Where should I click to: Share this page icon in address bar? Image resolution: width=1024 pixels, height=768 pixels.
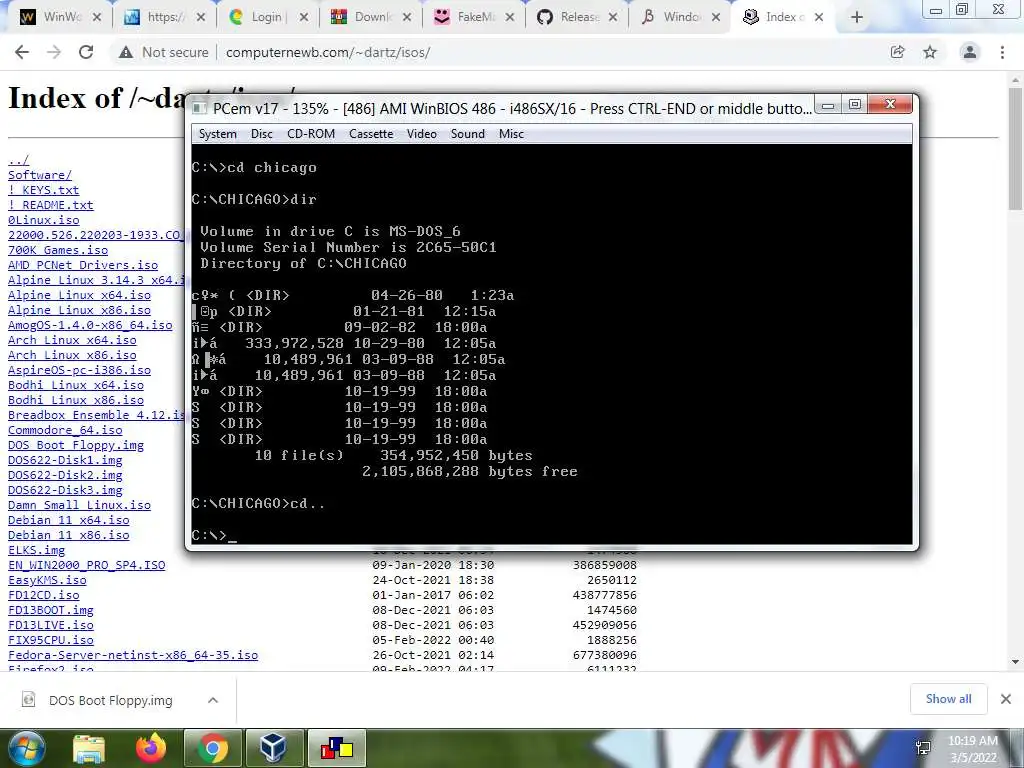897,52
